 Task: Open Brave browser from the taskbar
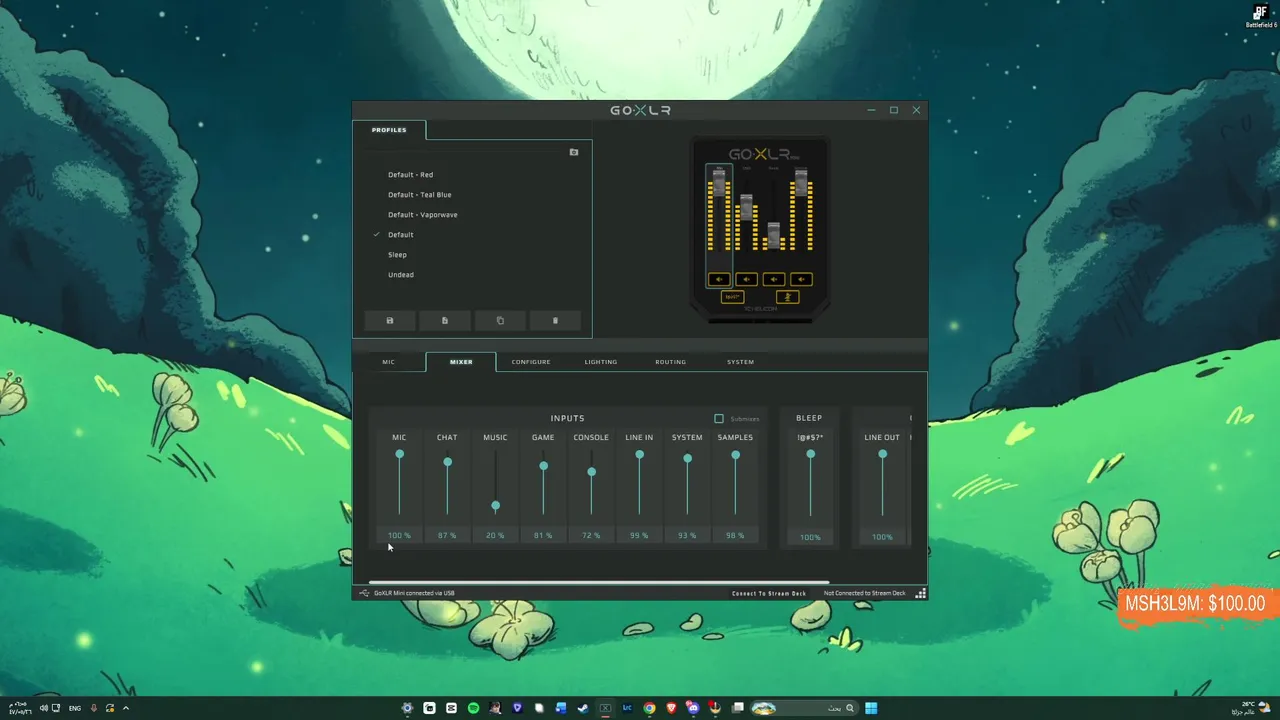[671, 708]
